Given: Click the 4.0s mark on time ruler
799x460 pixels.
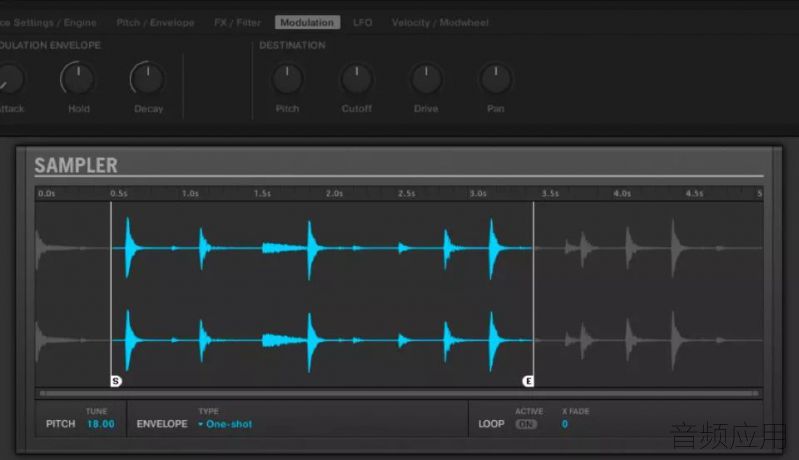Looking at the screenshot, I should (622, 194).
